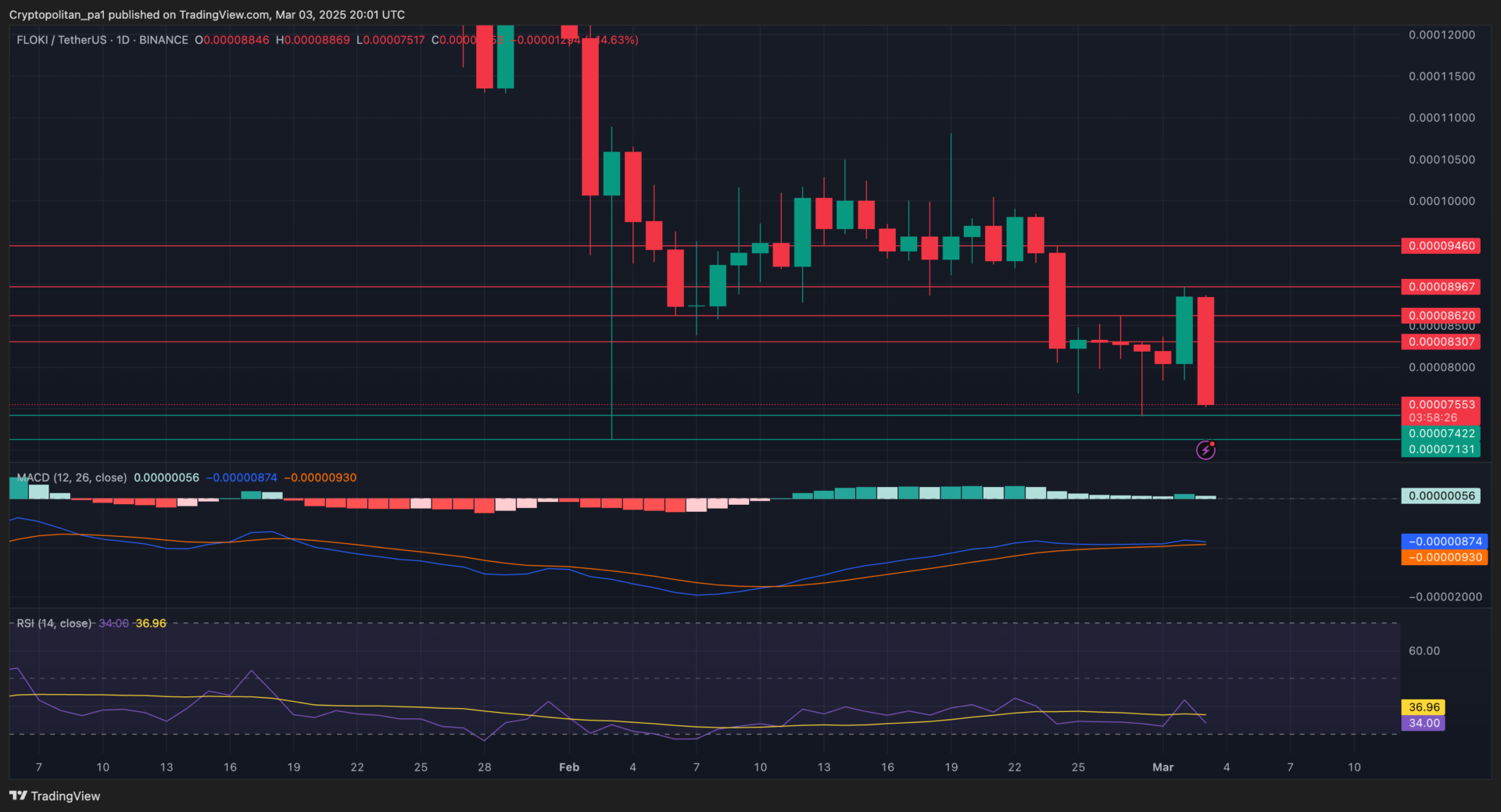1501x812 pixels.
Task: Click the 0.00008620 red price label
Action: tap(1441, 315)
